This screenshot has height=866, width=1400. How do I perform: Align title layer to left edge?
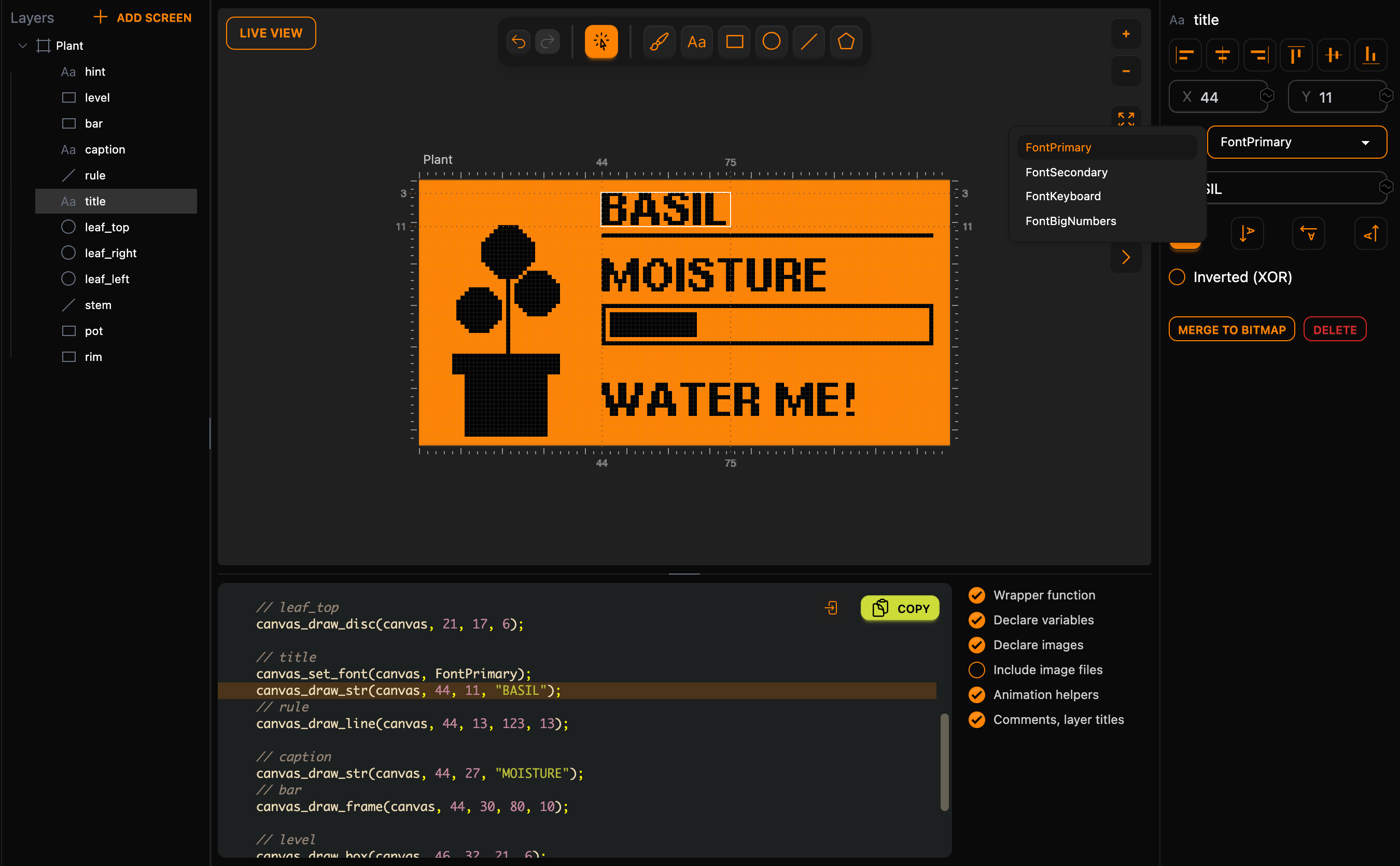click(x=1185, y=55)
